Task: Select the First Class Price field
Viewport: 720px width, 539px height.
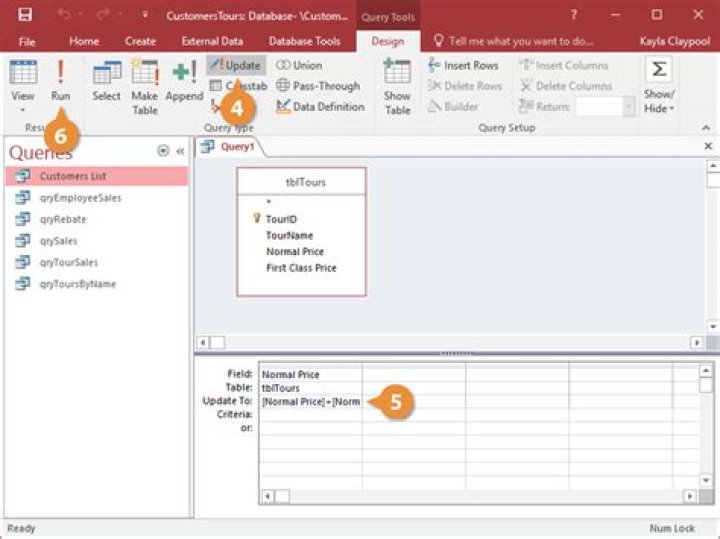Action: 302,268
